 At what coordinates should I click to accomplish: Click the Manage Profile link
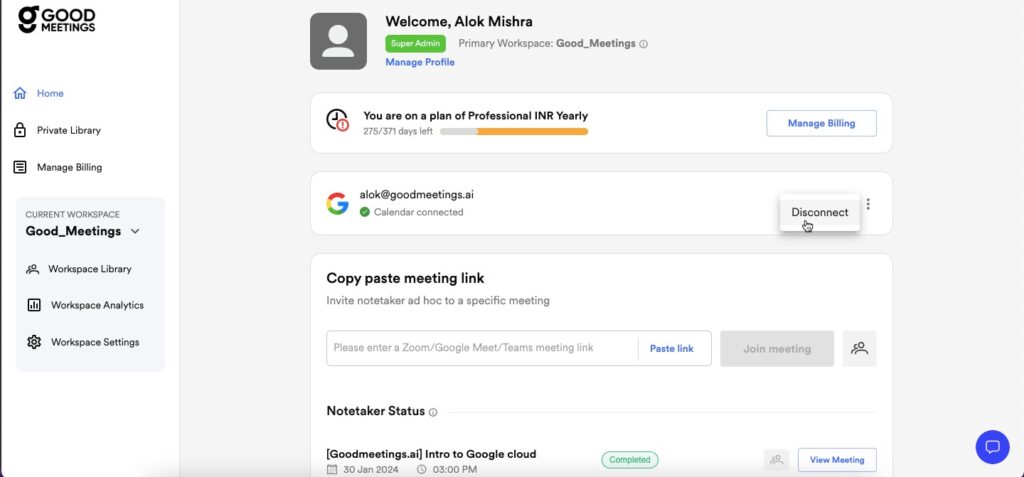pyautogui.click(x=420, y=62)
